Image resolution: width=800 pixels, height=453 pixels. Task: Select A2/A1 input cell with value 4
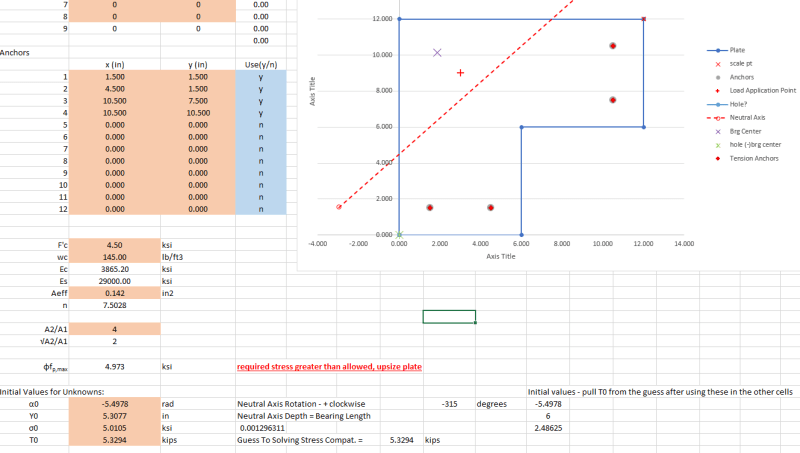tap(115, 329)
